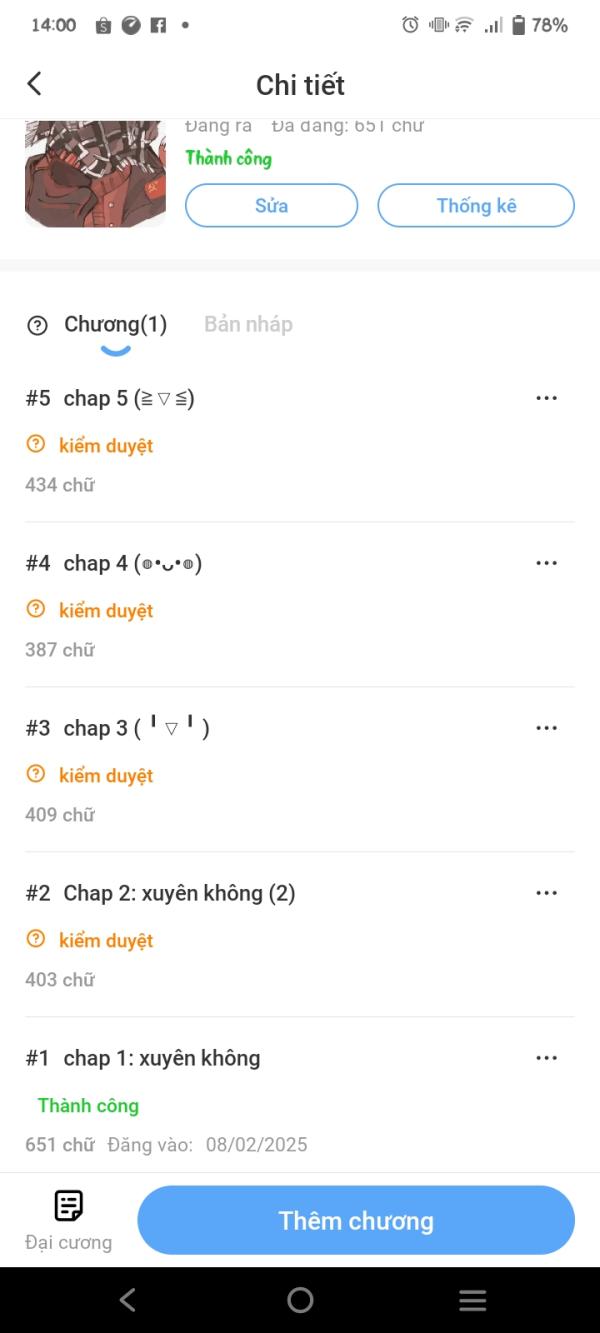Viewport: 600px width, 1333px height.
Task: Tap the question icon on chap 5 kiểm duyệt
Action: point(36,445)
